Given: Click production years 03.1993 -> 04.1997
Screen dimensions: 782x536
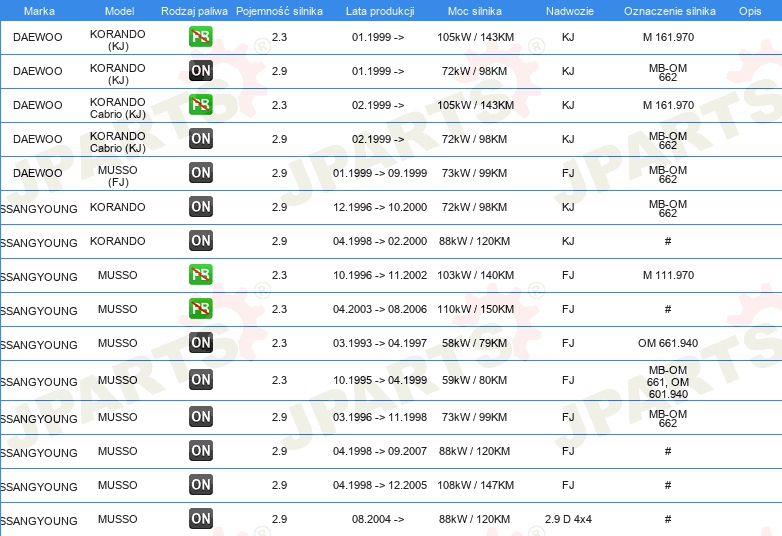Looking at the screenshot, I should pyautogui.click(x=380, y=343).
